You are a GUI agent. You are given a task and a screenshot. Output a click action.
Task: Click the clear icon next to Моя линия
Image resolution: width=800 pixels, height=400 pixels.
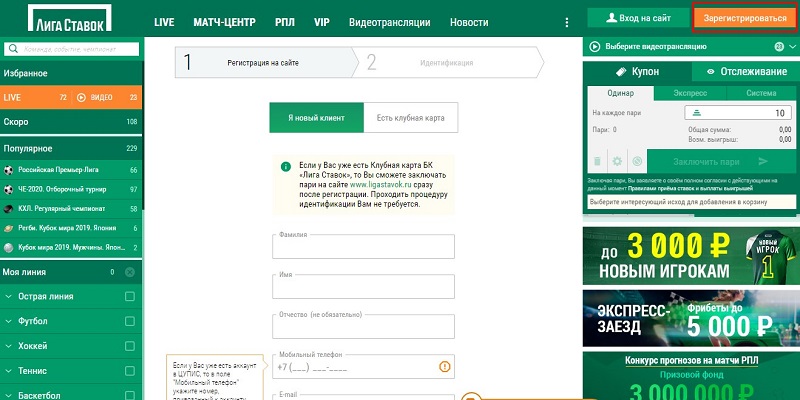(130, 272)
